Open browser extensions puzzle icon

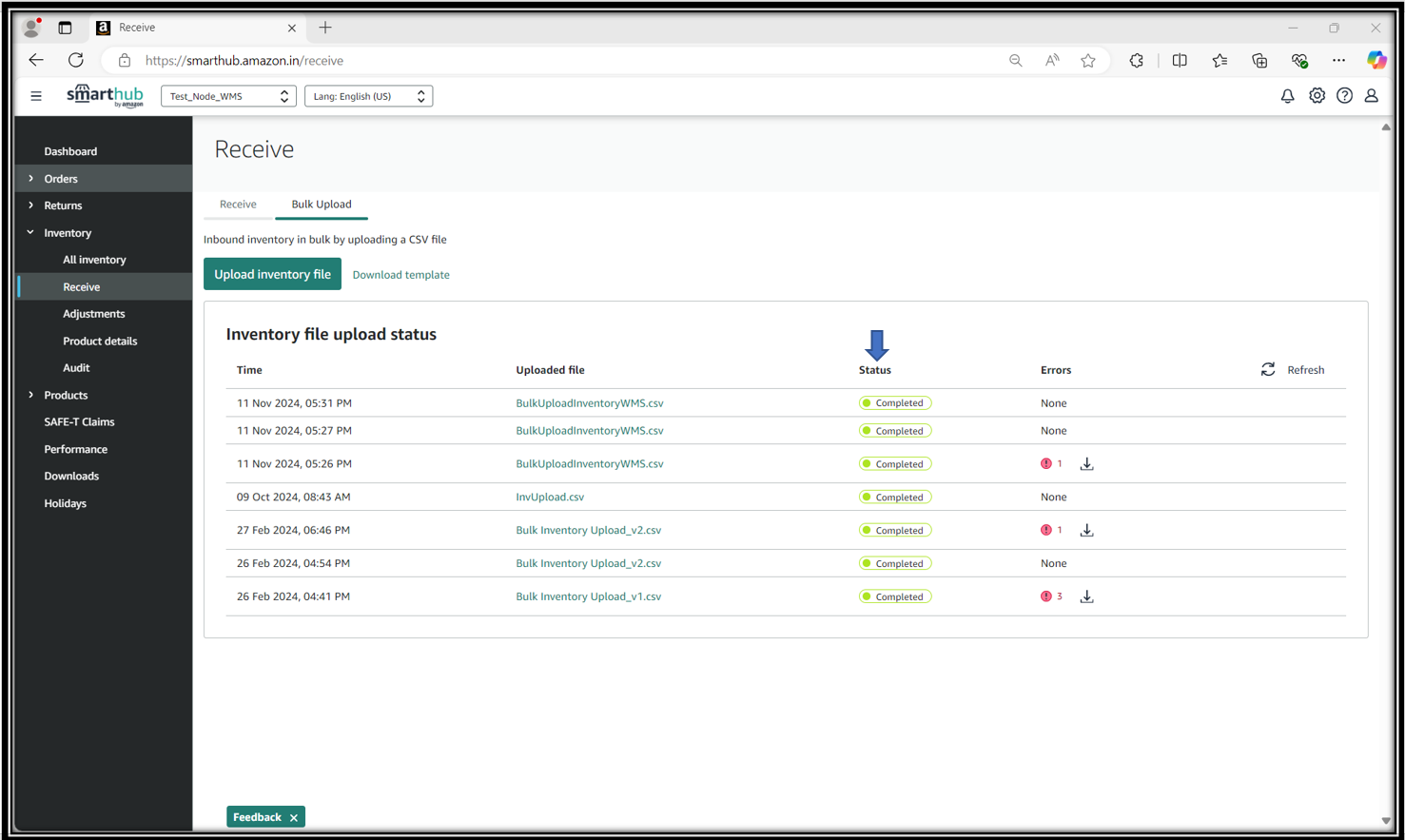[1137, 60]
